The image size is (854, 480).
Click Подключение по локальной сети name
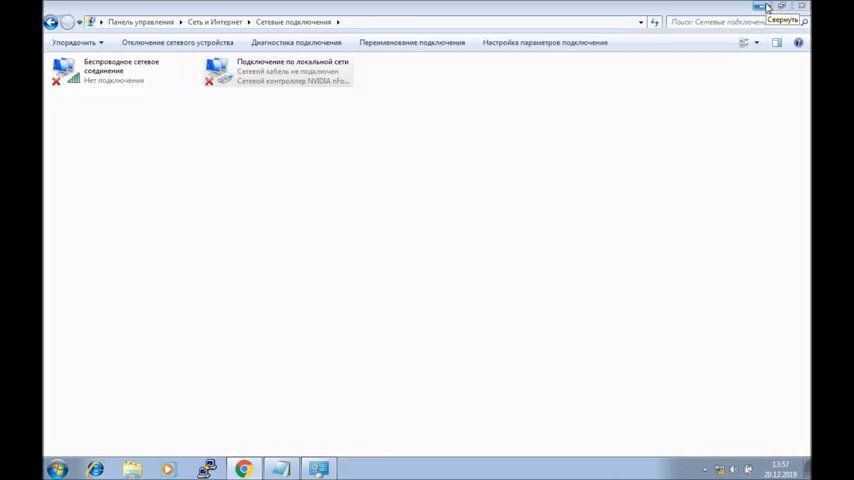292,62
